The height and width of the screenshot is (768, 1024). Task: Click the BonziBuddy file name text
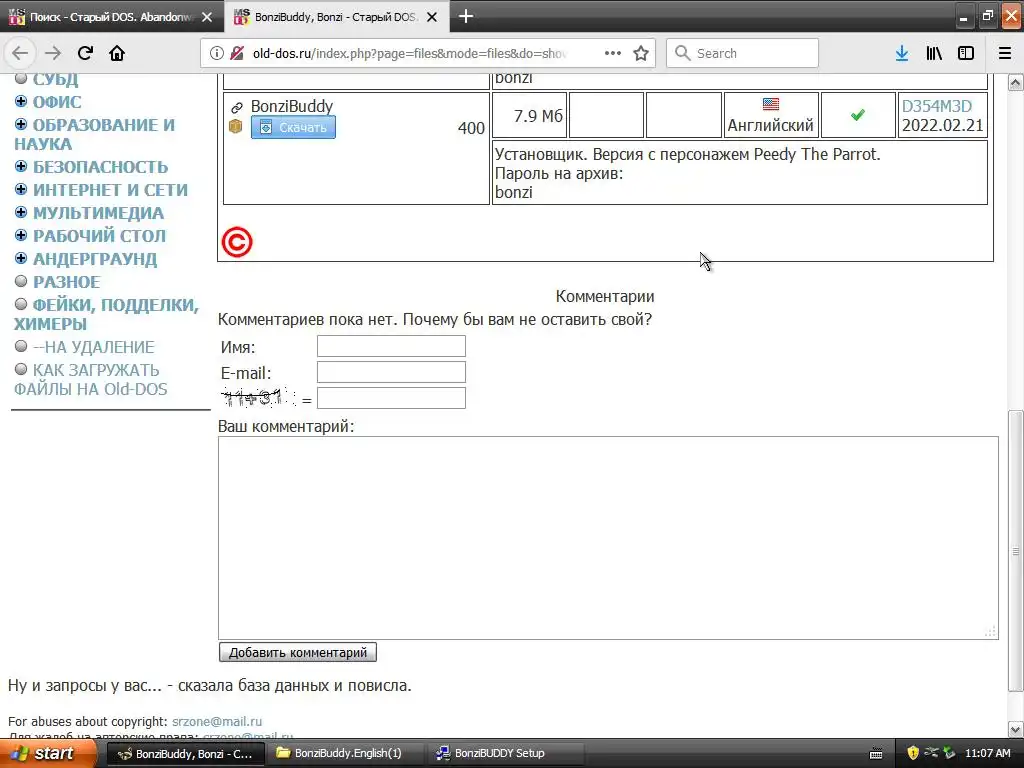point(292,106)
